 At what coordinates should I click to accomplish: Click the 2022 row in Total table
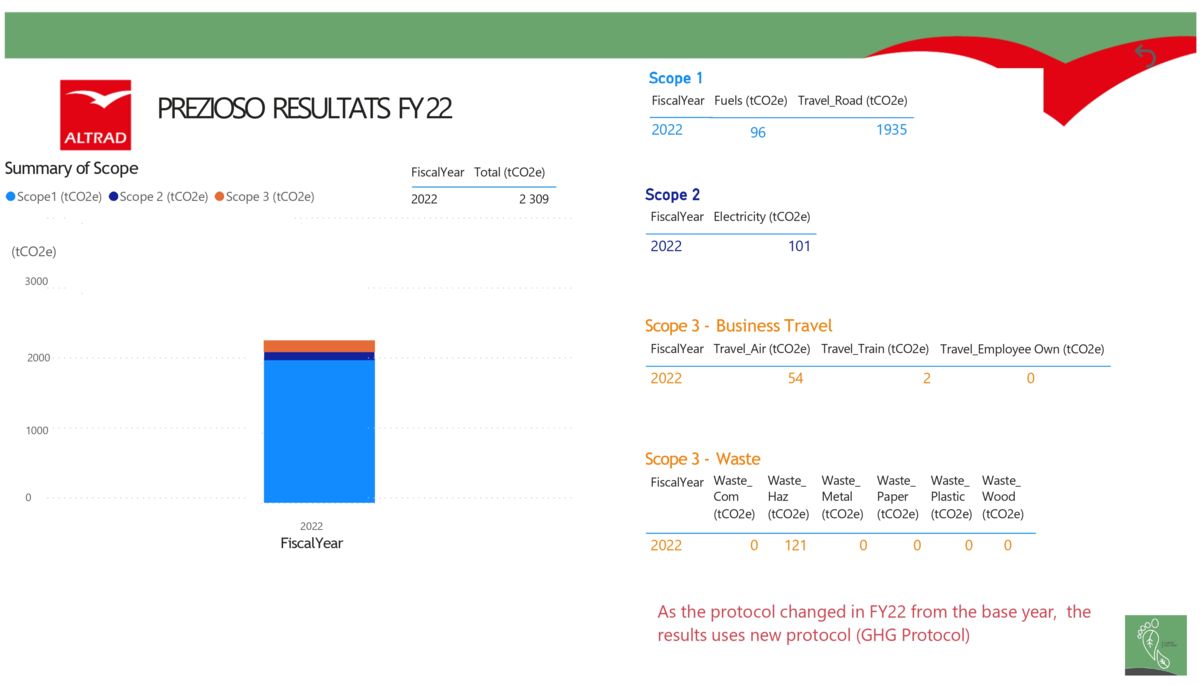pos(483,199)
